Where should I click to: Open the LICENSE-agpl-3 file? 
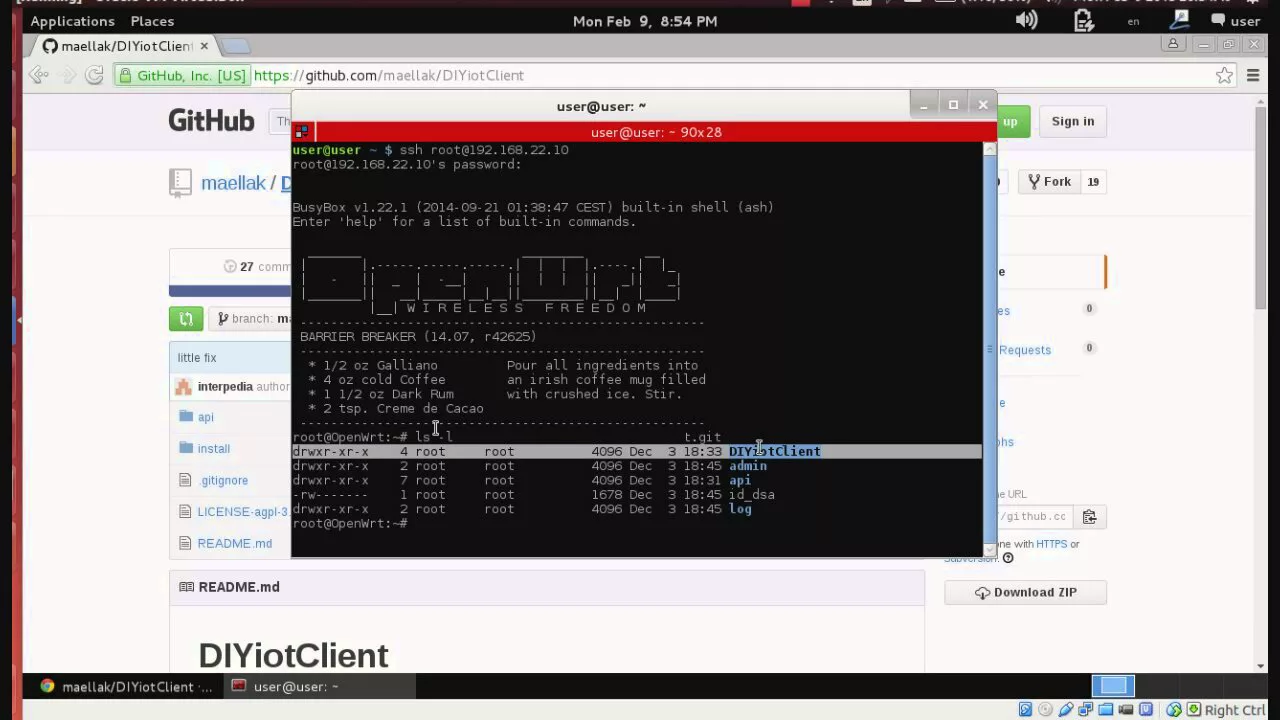(x=243, y=512)
